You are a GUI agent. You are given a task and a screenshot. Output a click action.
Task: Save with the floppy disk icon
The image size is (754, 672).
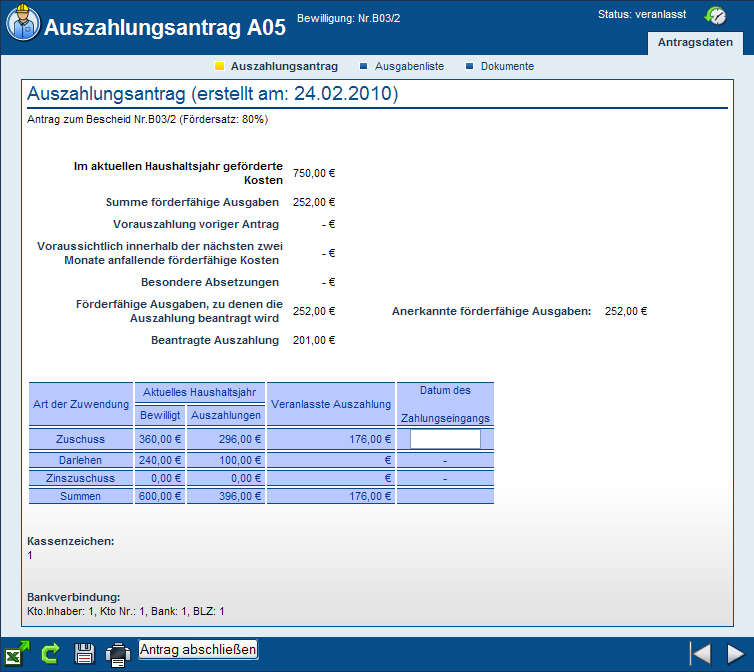pyautogui.click(x=85, y=654)
